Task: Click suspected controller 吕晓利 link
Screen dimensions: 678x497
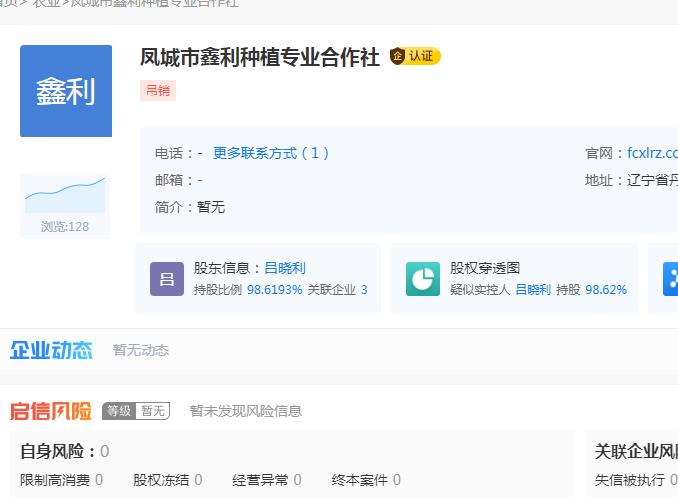Action: [x=533, y=290]
